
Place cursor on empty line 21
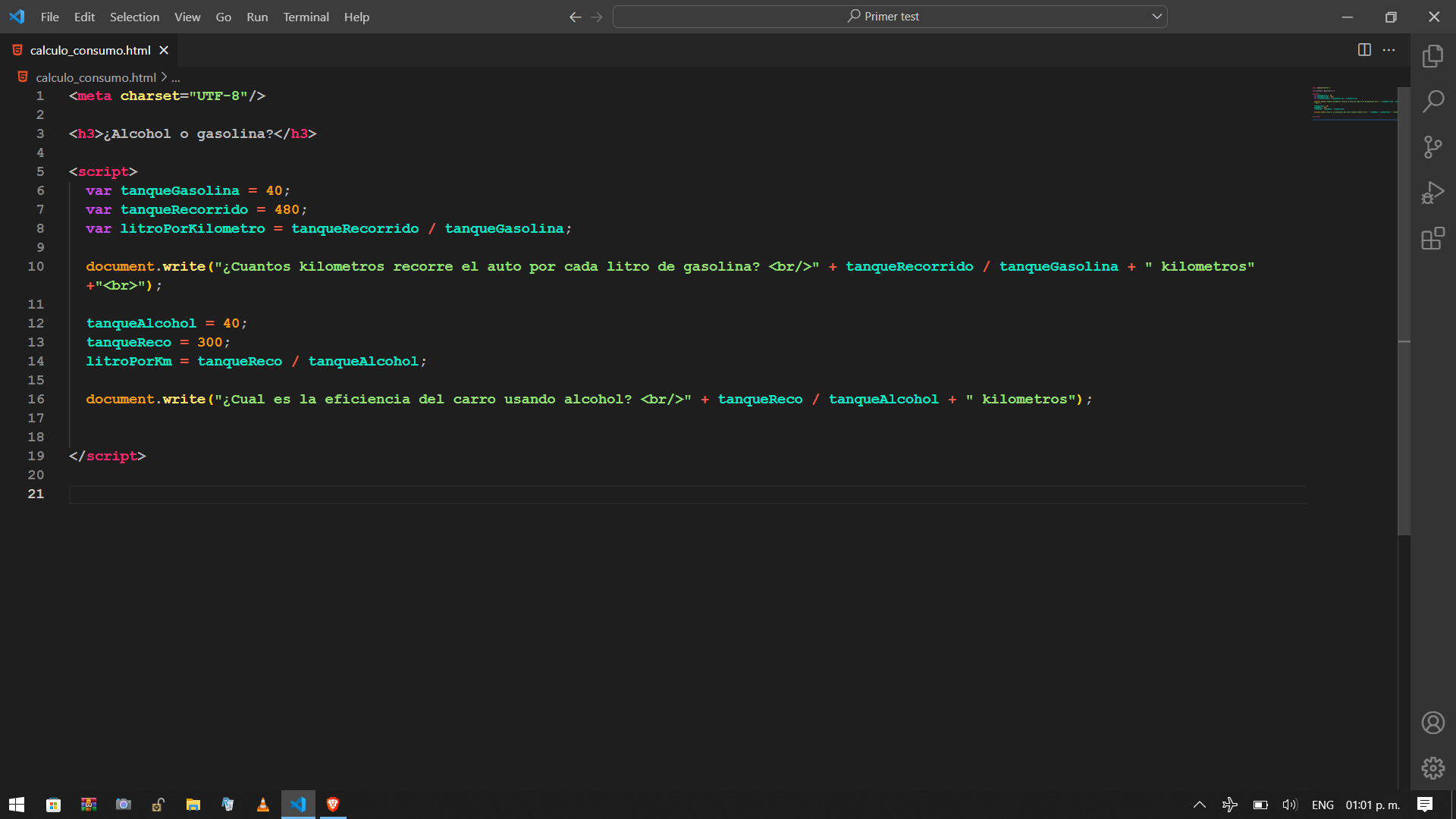[x=687, y=494]
